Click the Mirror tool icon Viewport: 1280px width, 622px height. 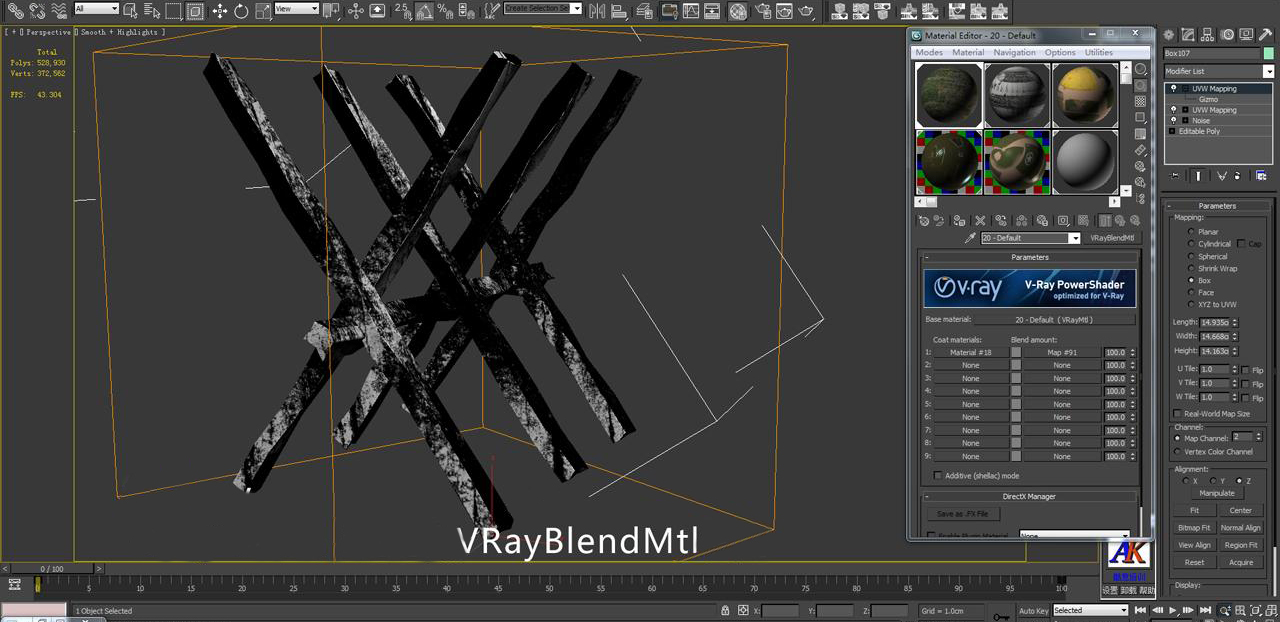(596, 11)
